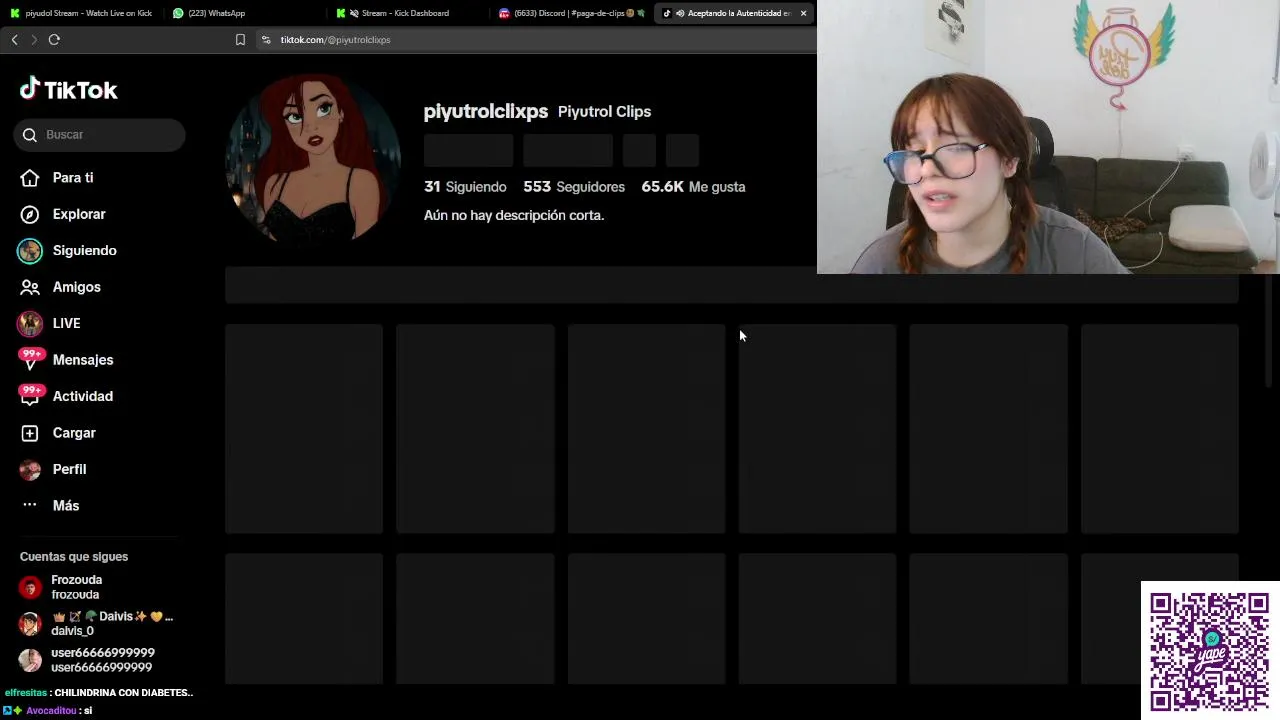
Task: Reload the page with refresh icon
Action: pos(54,40)
